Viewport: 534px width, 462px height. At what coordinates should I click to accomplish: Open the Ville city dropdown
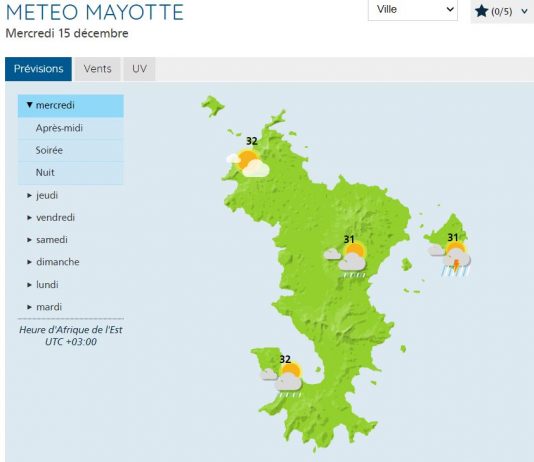click(x=412, y=10)
